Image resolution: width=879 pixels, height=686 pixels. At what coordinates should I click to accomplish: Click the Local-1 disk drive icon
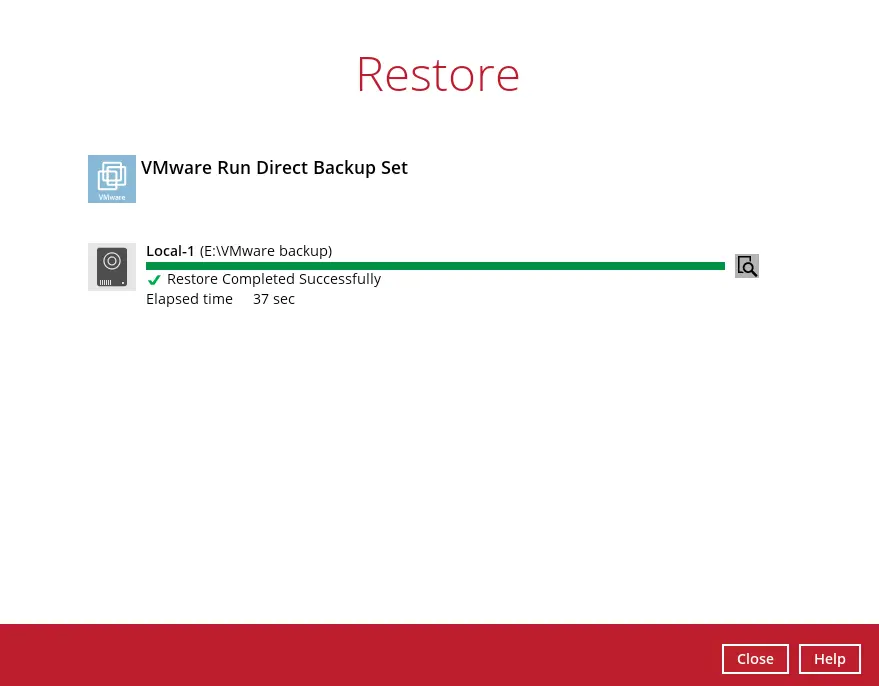[111, 267]
